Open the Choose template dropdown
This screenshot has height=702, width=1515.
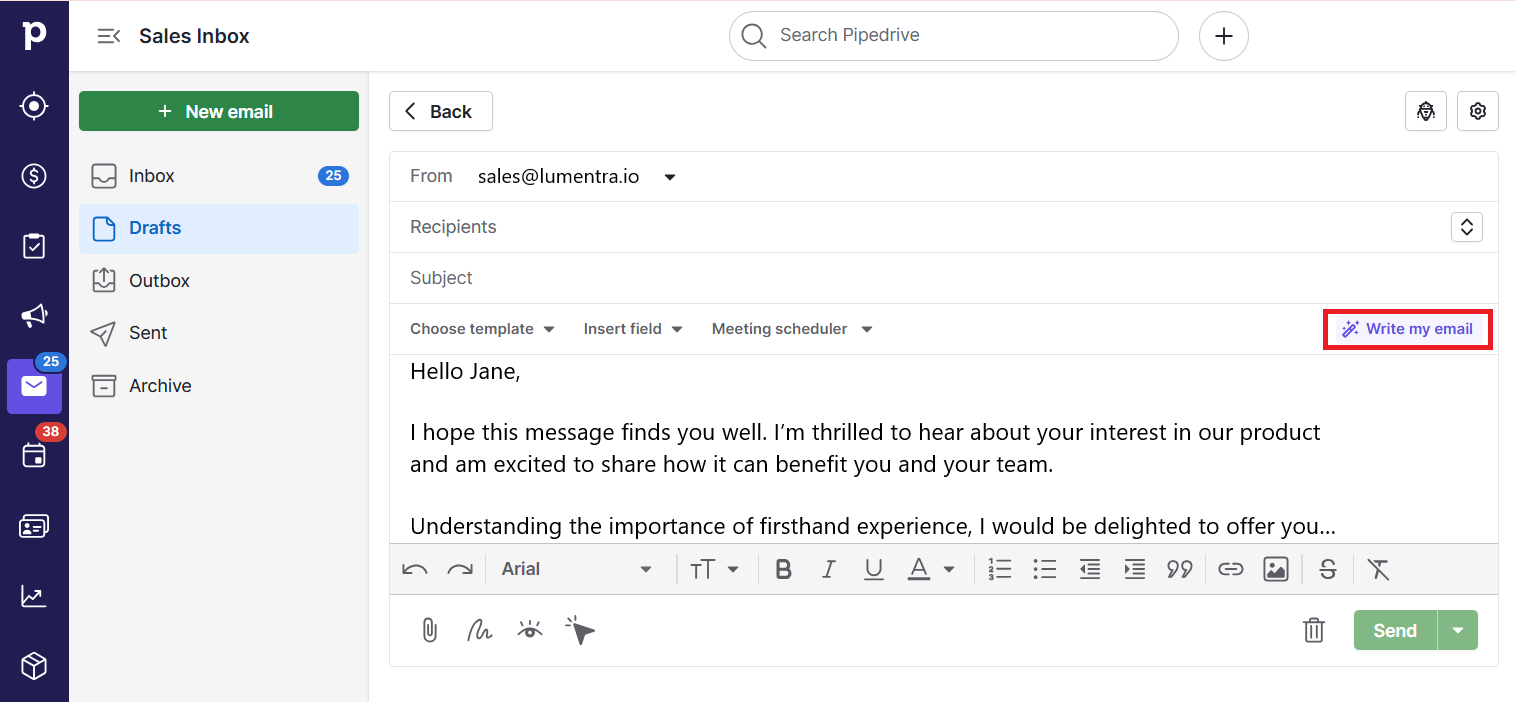pyautogui.click(x=481, y=328)
